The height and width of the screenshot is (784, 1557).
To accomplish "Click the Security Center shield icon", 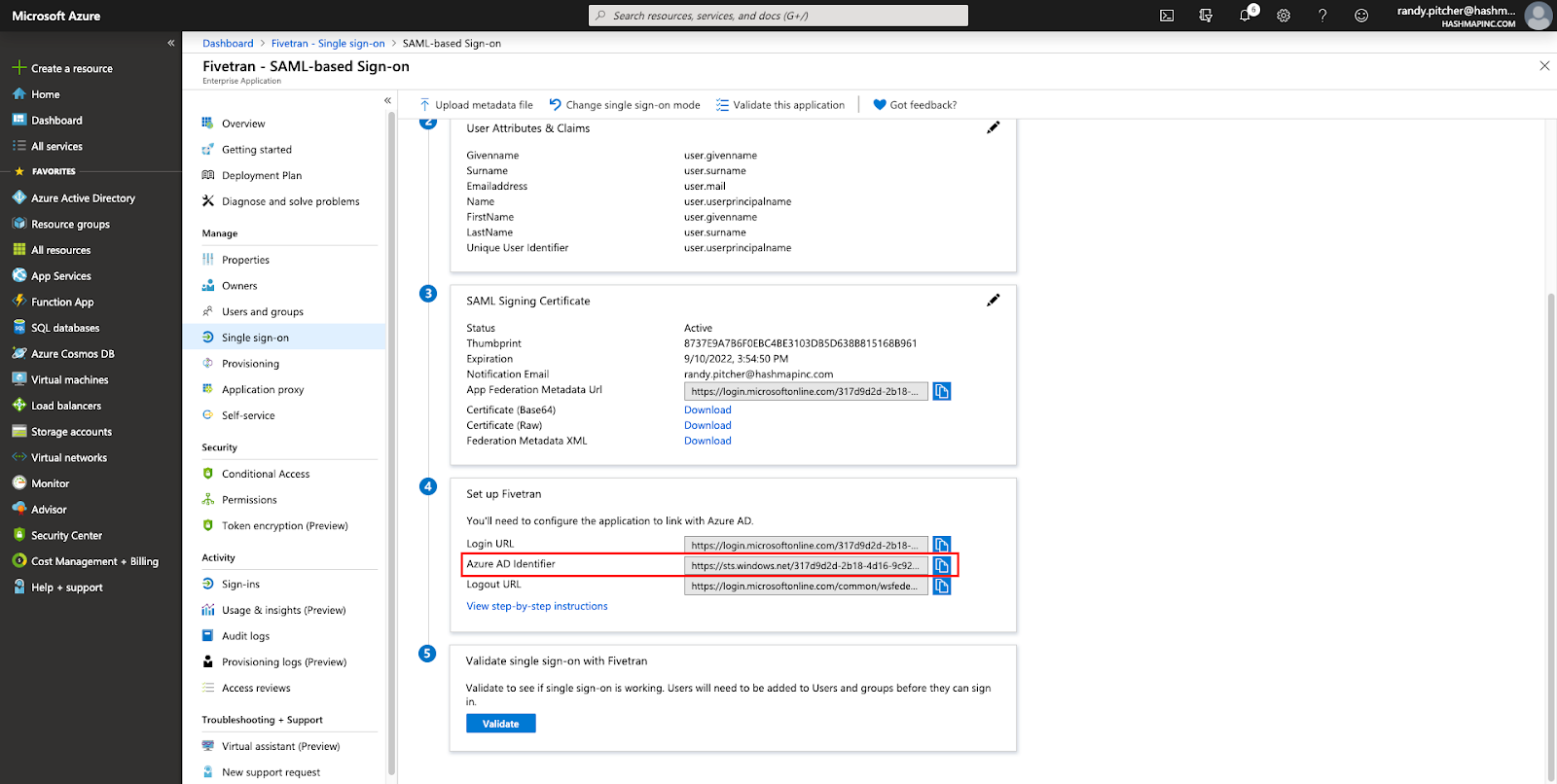I will (x=18, y=535).
